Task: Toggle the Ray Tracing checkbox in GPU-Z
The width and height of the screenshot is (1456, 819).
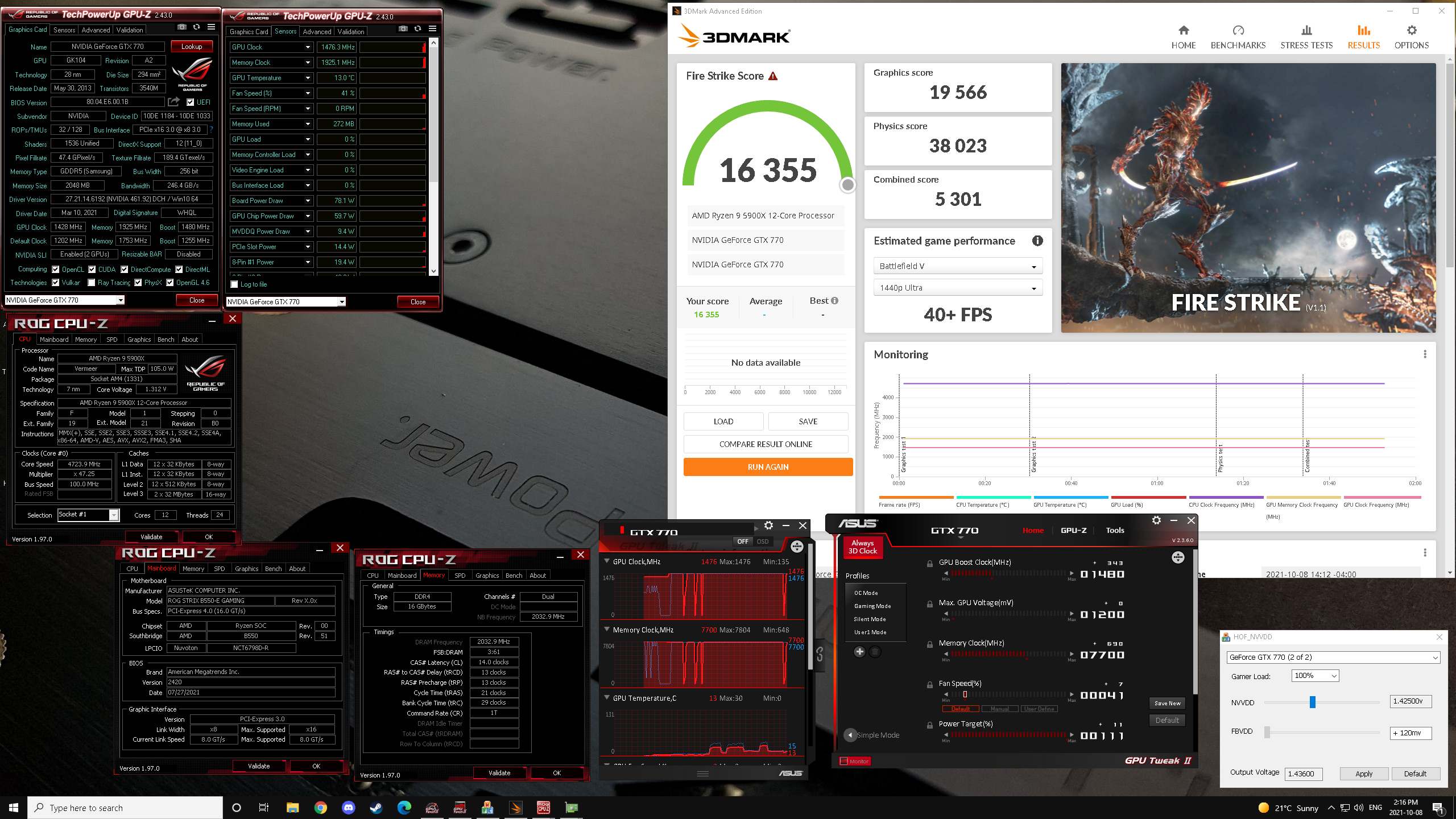Action: [92, 283]
